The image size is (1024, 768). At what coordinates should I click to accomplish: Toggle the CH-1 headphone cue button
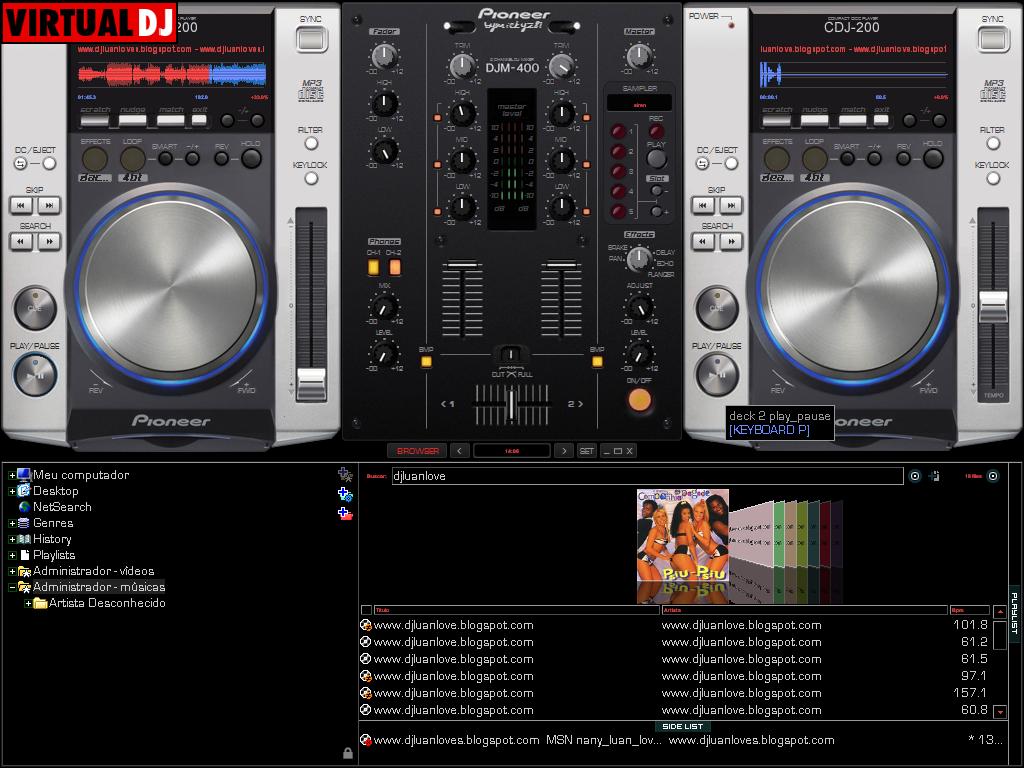click(x=374, y=266)
